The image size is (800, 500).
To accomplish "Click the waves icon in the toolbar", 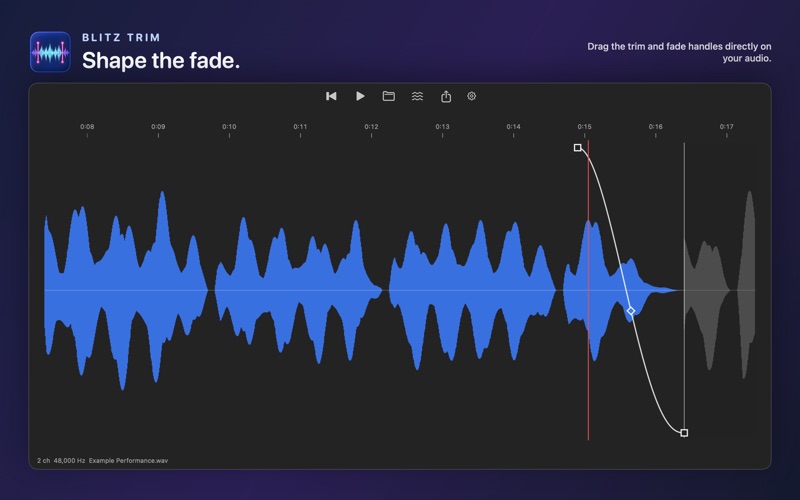I will 417,96.
